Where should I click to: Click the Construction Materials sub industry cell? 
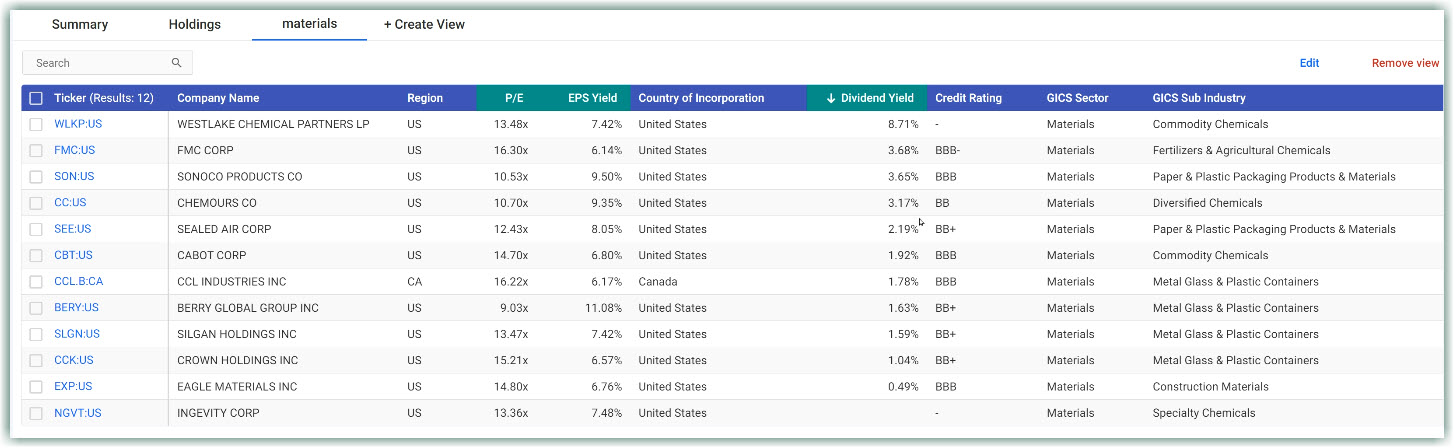[x=1210, y=387]
